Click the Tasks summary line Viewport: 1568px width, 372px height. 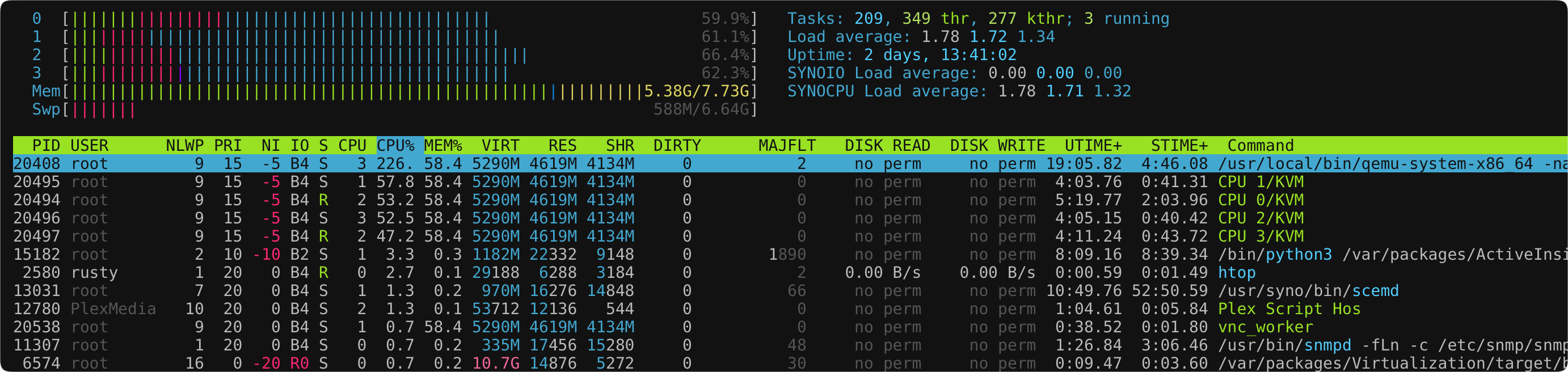coord(978,19)
